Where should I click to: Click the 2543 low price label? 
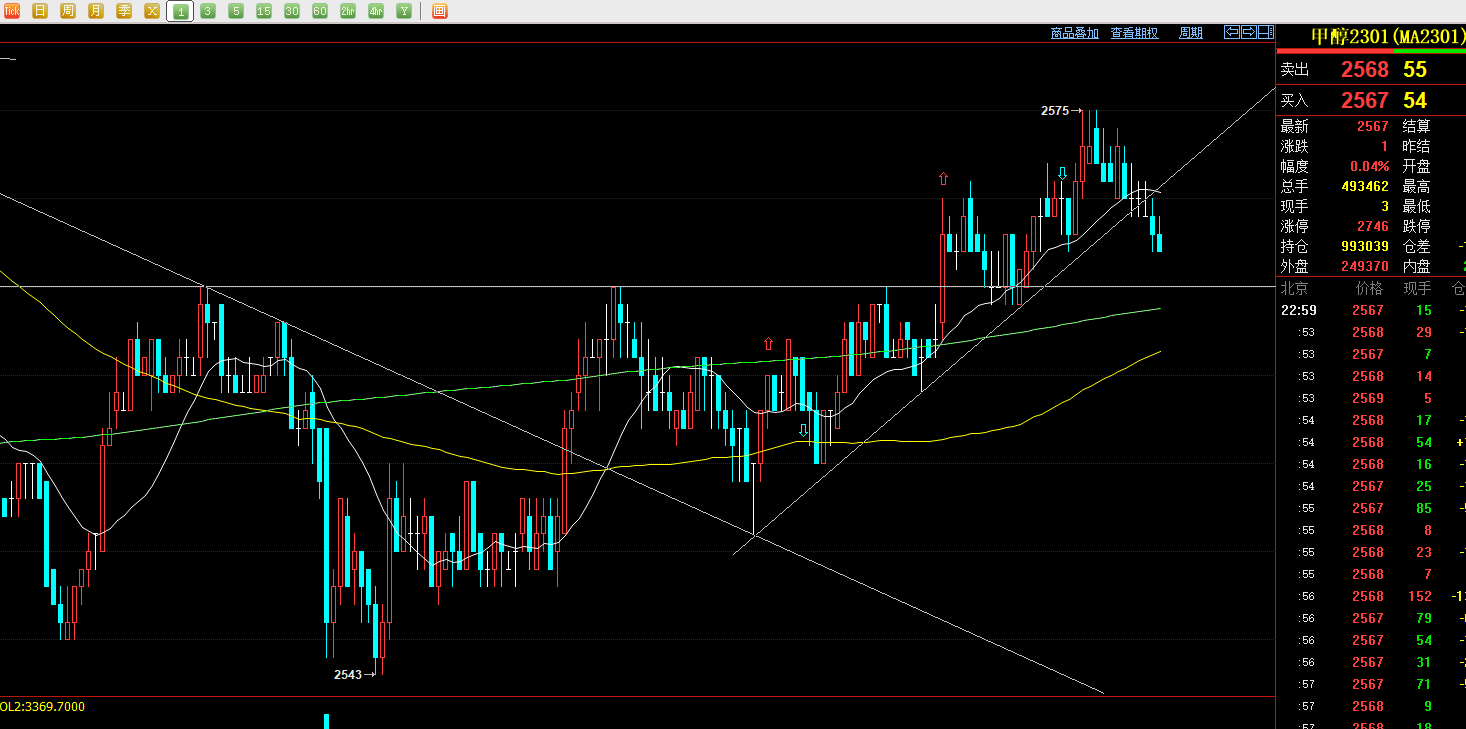coord(348,675)
